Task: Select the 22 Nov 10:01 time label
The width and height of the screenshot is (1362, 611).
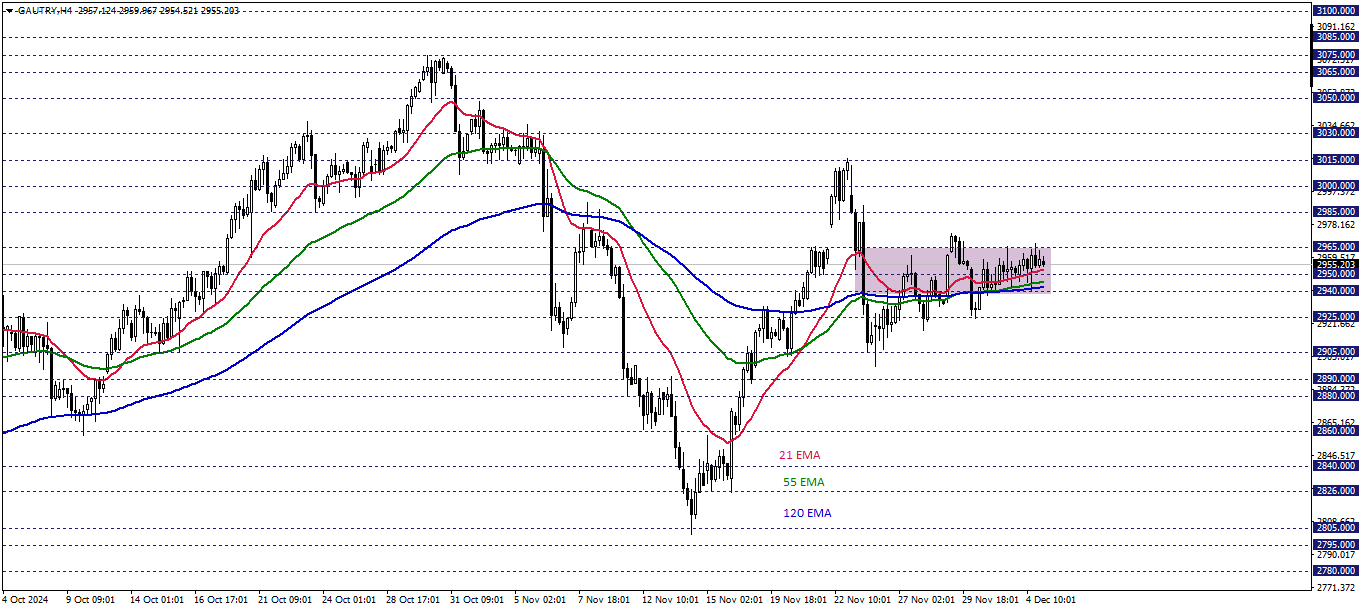Action: (x=861, y=600)
